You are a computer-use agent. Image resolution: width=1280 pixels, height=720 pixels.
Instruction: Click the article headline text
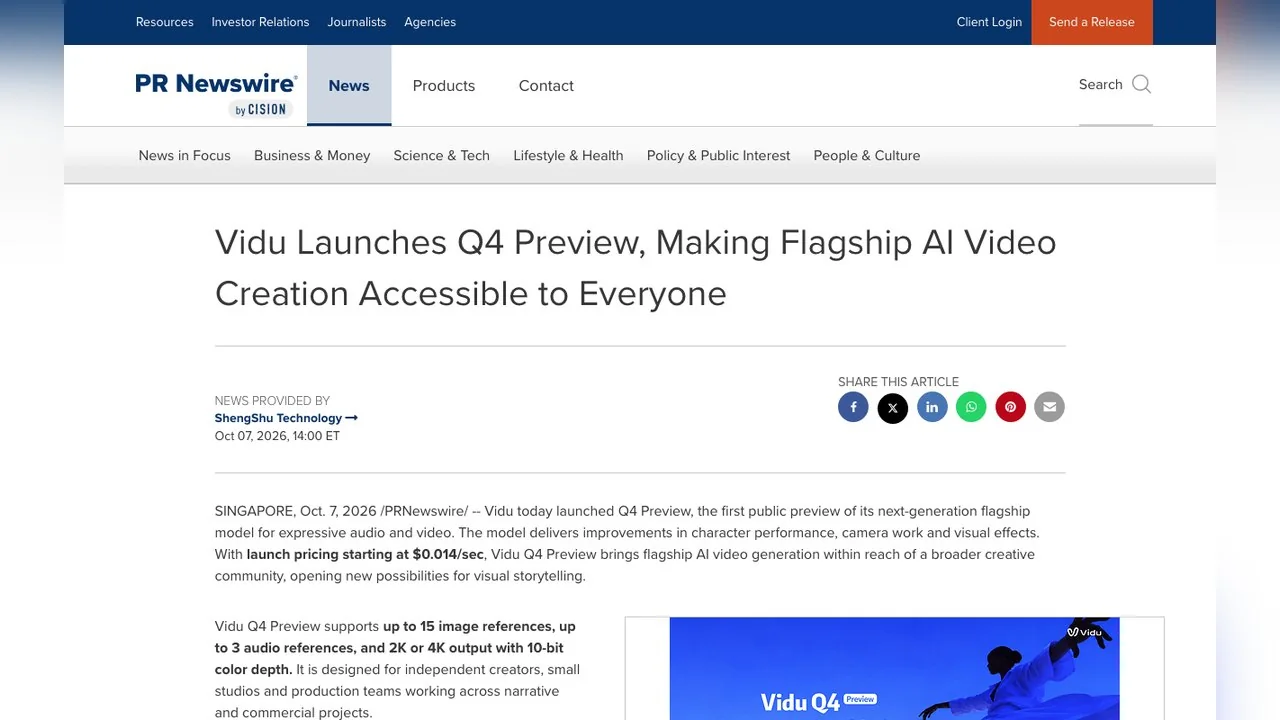(x=636, y=268)
